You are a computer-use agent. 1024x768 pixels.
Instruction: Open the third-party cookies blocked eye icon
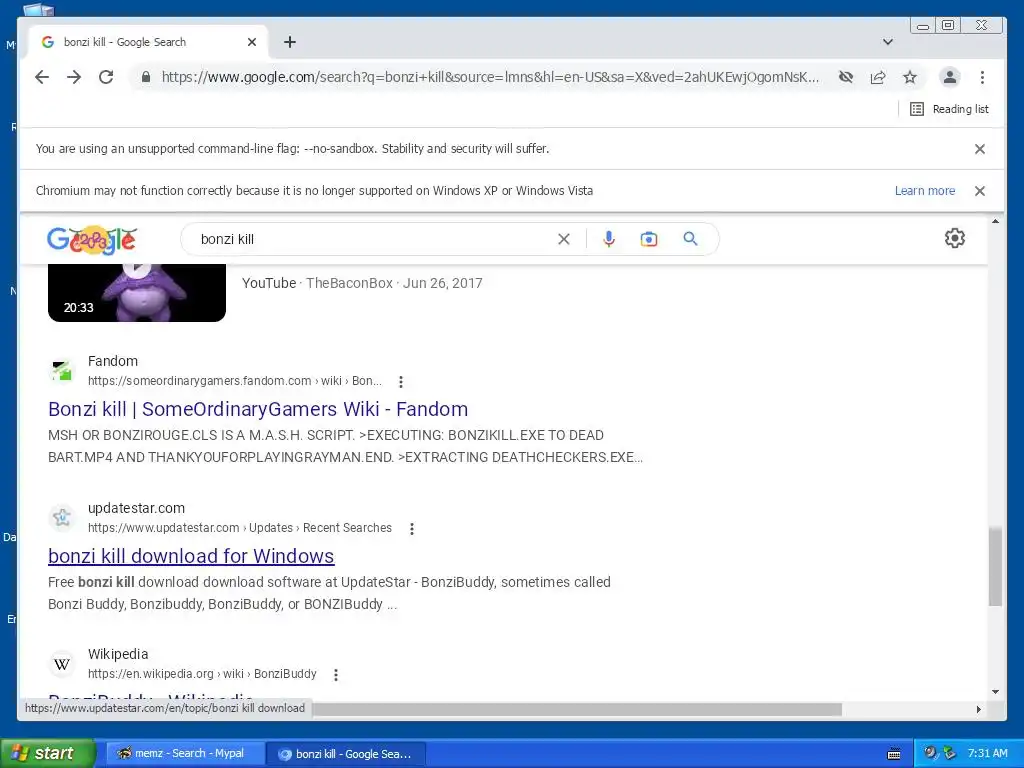(x=846, y=77)
